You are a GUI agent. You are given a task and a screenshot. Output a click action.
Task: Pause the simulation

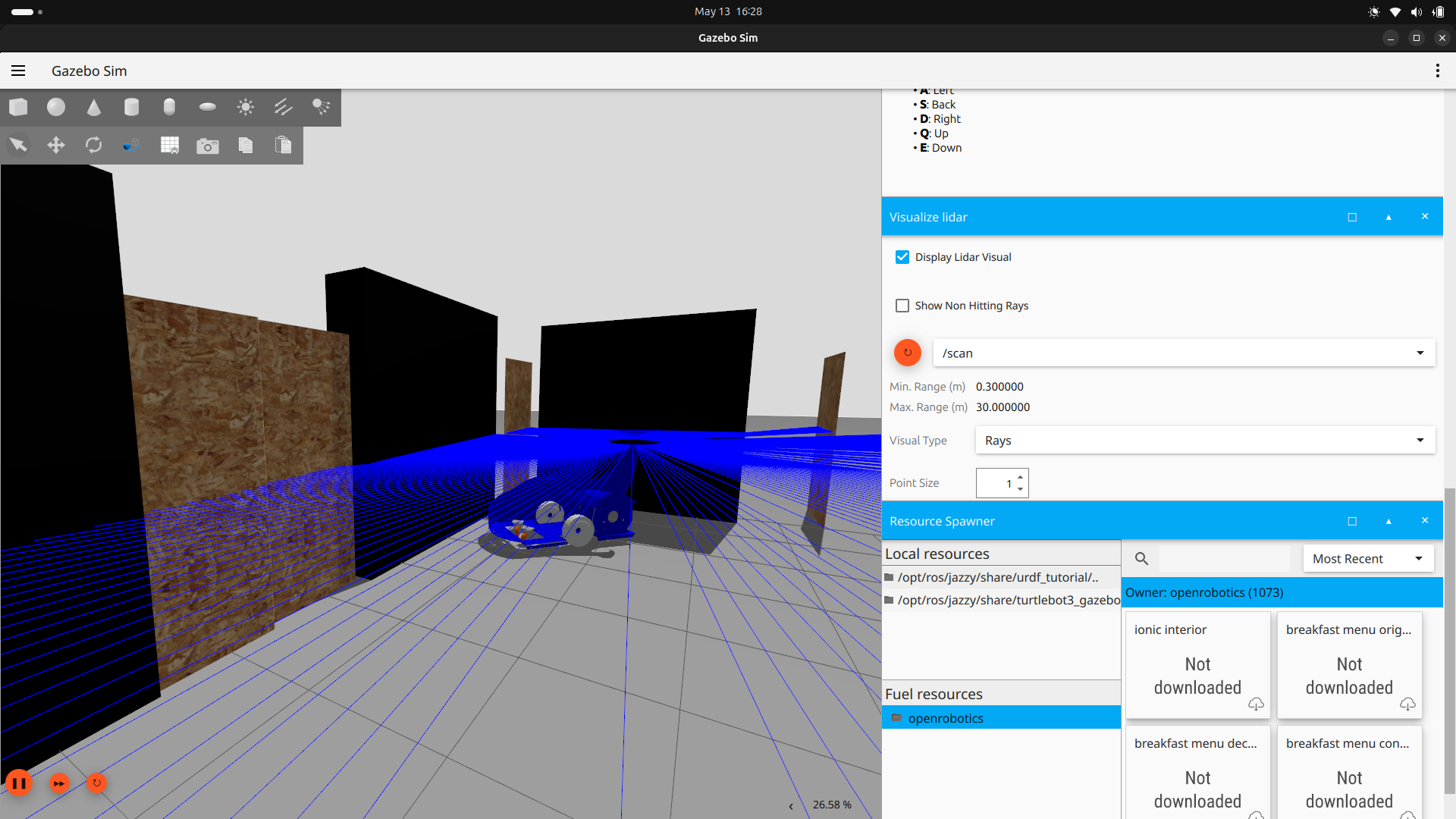coord(19,783)
